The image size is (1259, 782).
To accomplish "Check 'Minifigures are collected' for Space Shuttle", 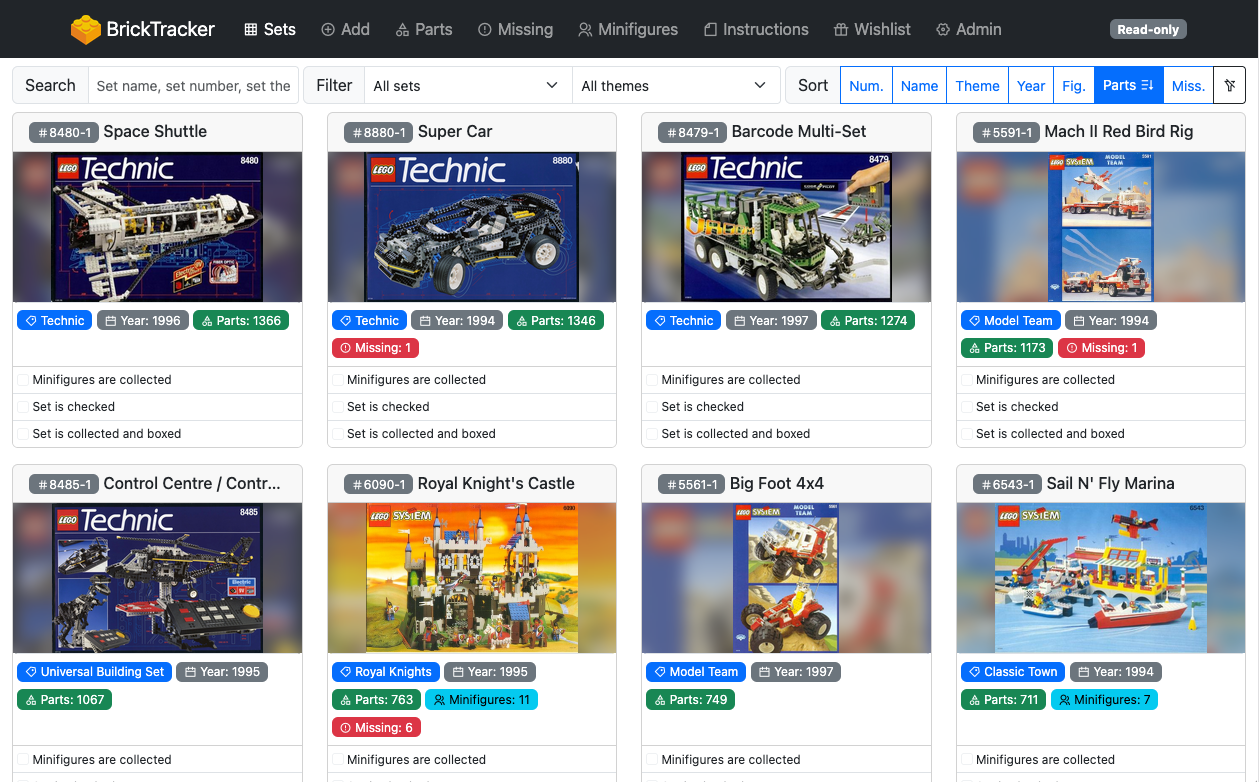I will coord(23,380).
